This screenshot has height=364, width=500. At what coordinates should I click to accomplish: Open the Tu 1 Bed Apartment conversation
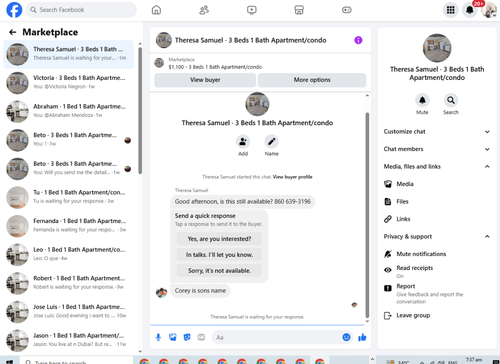point(69,198)
